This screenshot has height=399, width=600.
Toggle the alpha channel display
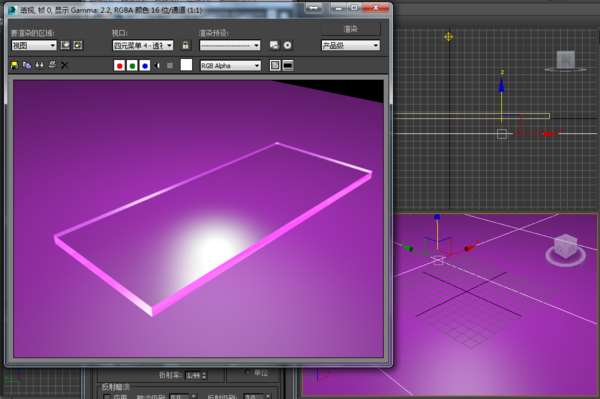coord(157,66)
